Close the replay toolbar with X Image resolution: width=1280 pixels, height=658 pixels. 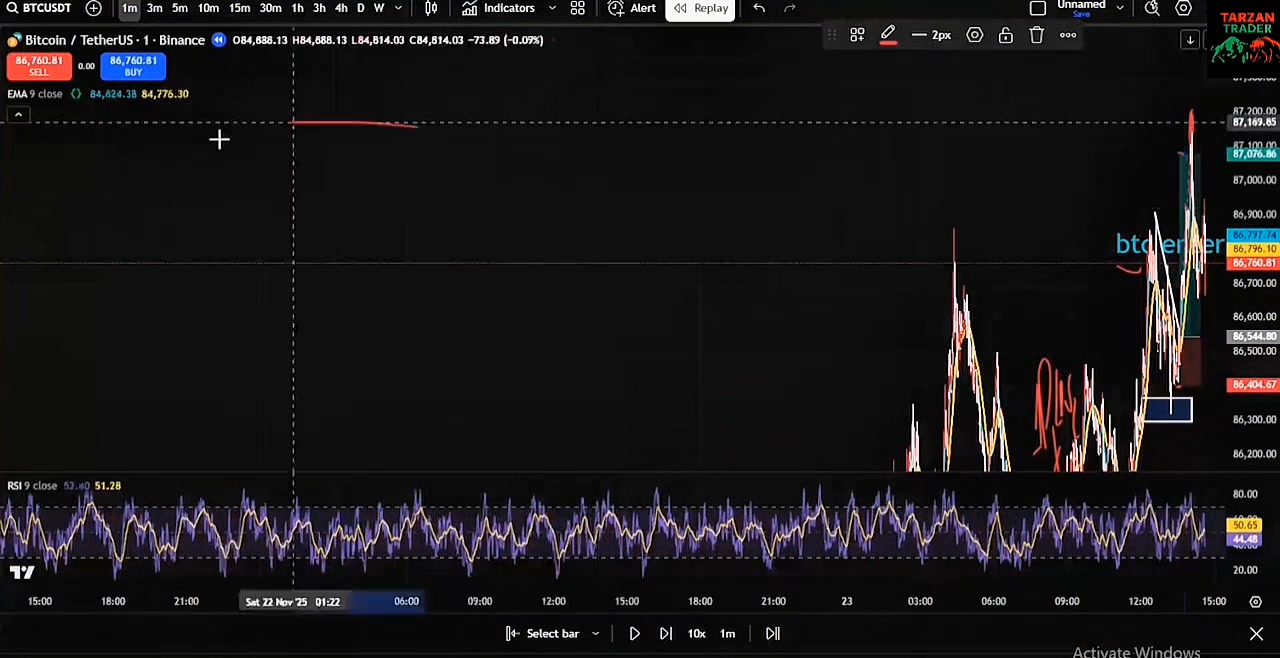point(1256,634)
